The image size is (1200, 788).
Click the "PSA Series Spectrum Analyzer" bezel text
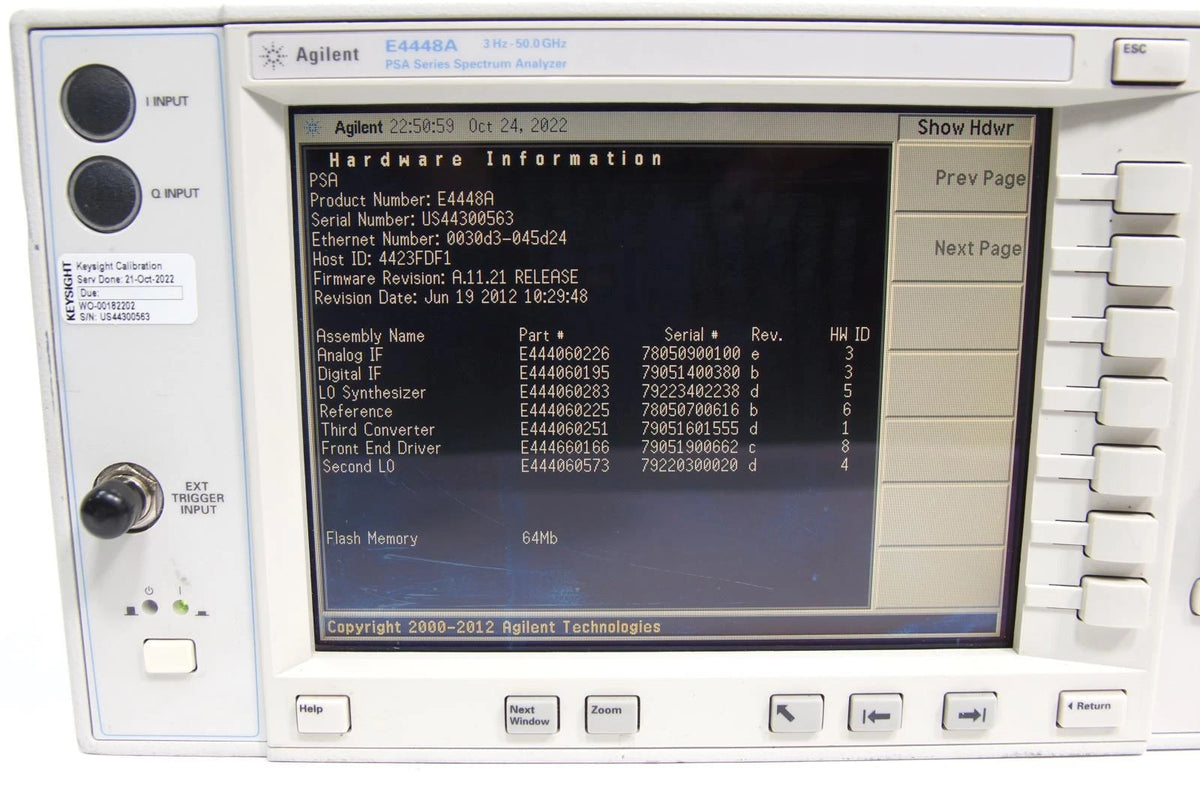[475, 64]
